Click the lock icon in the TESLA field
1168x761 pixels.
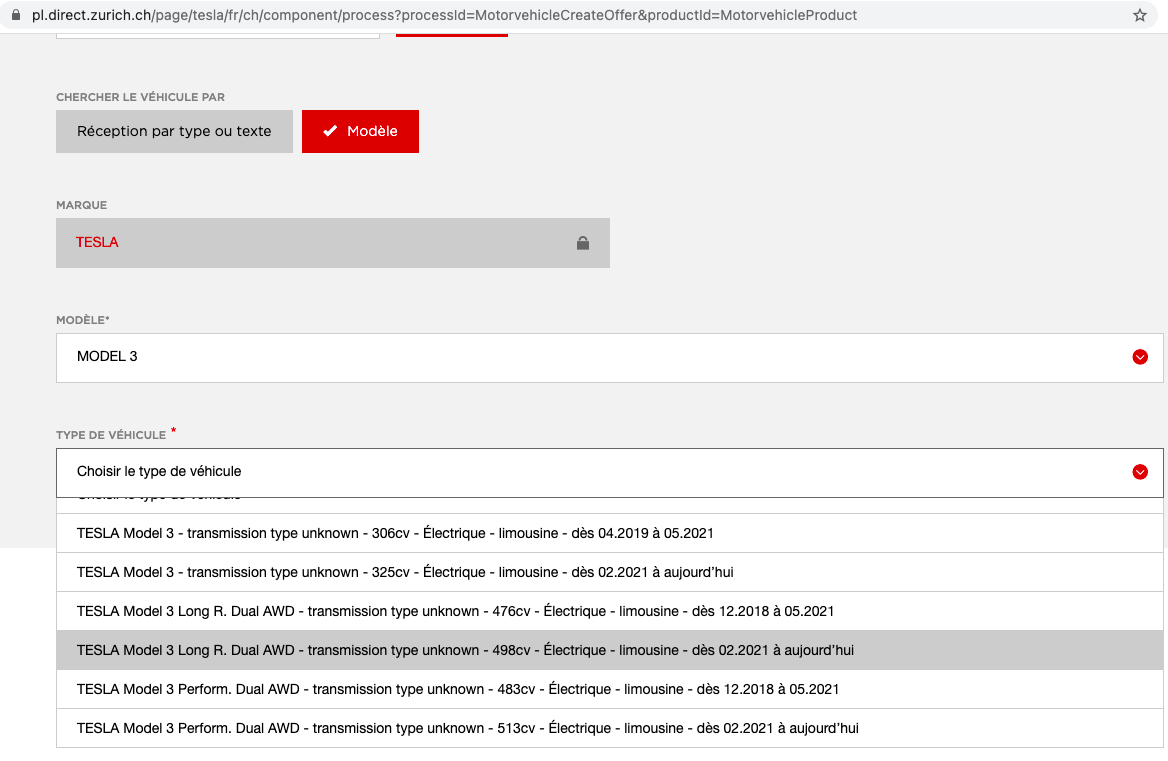pos(583,243)
